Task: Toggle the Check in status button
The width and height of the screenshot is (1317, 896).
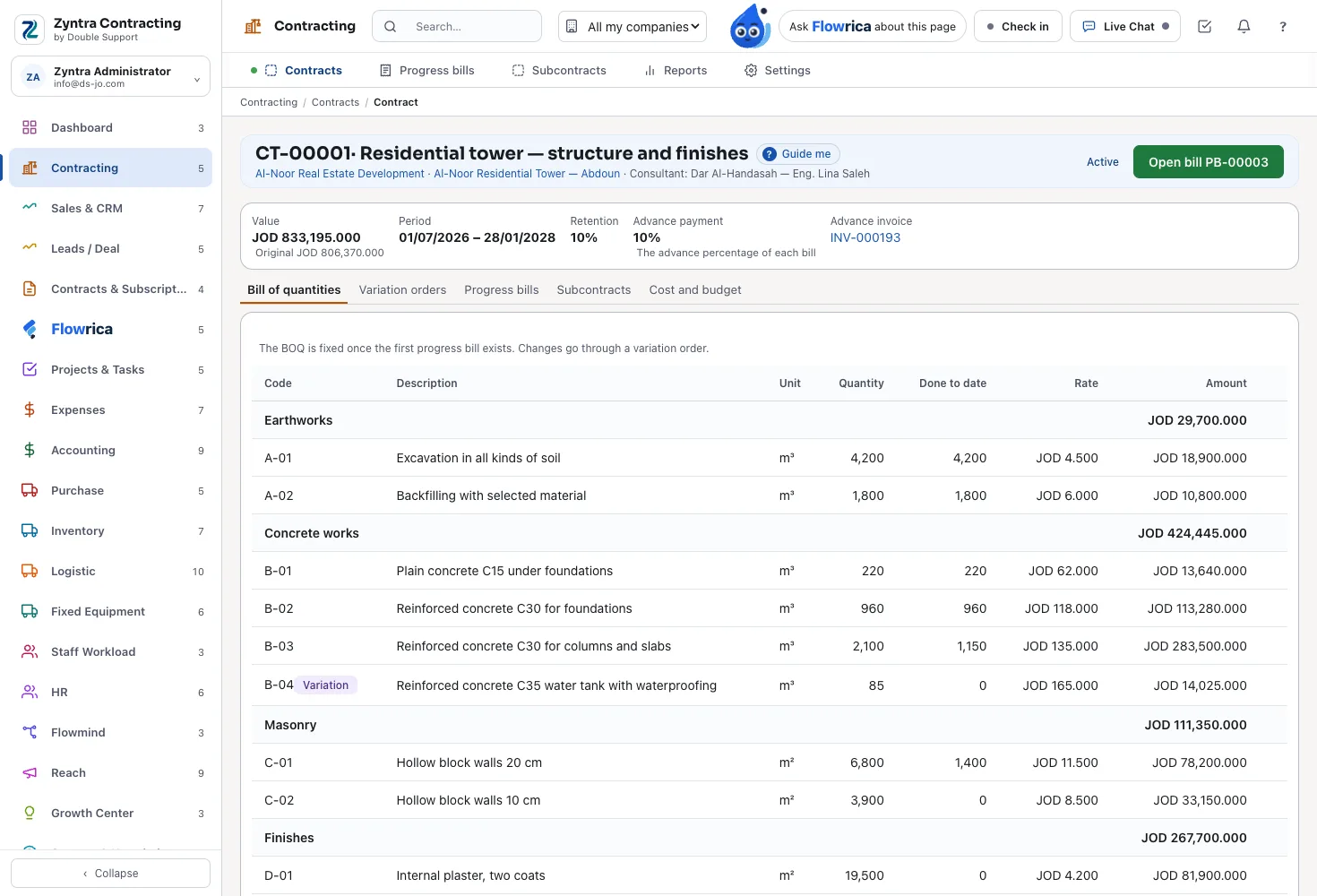Action: 1018,27
